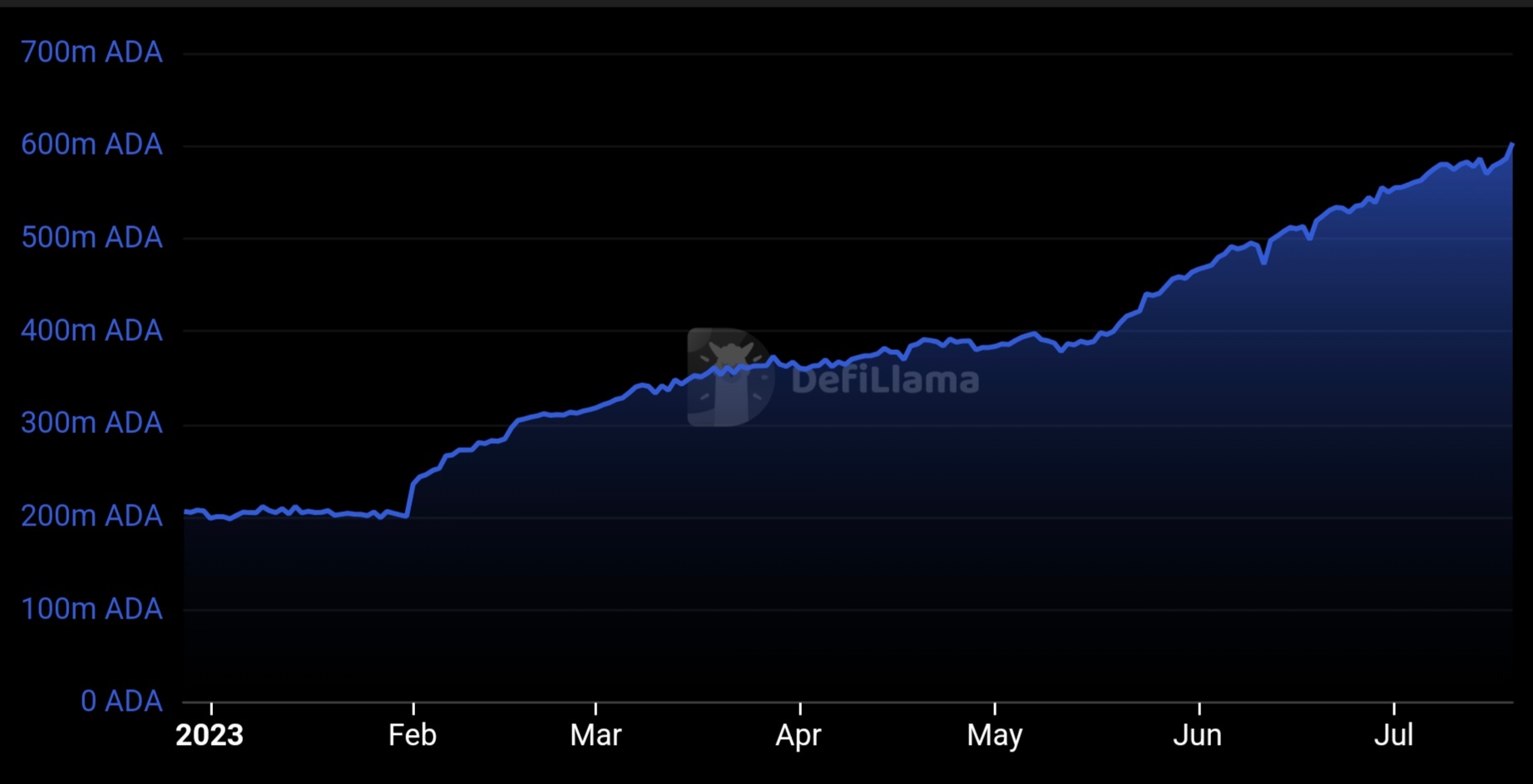
Task: Select the 500m ADA gridline label
Action: pyautogui.click(x=92, y=238)
